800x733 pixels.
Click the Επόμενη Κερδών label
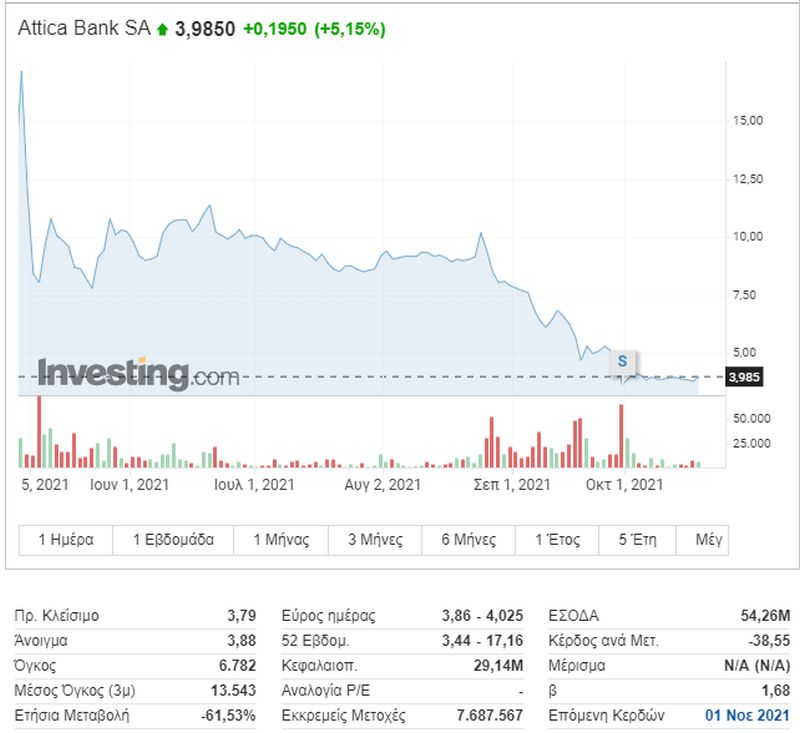[x=606, y=715]
